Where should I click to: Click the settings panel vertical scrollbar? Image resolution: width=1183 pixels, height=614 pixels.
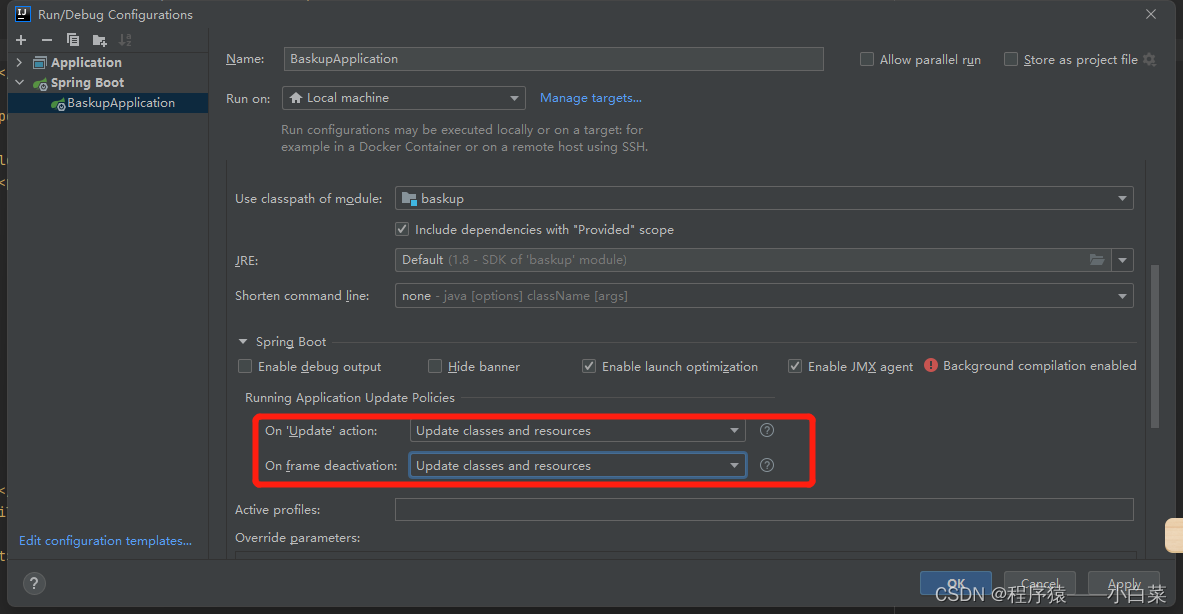pyautogui.click(x=1154, y=346)
